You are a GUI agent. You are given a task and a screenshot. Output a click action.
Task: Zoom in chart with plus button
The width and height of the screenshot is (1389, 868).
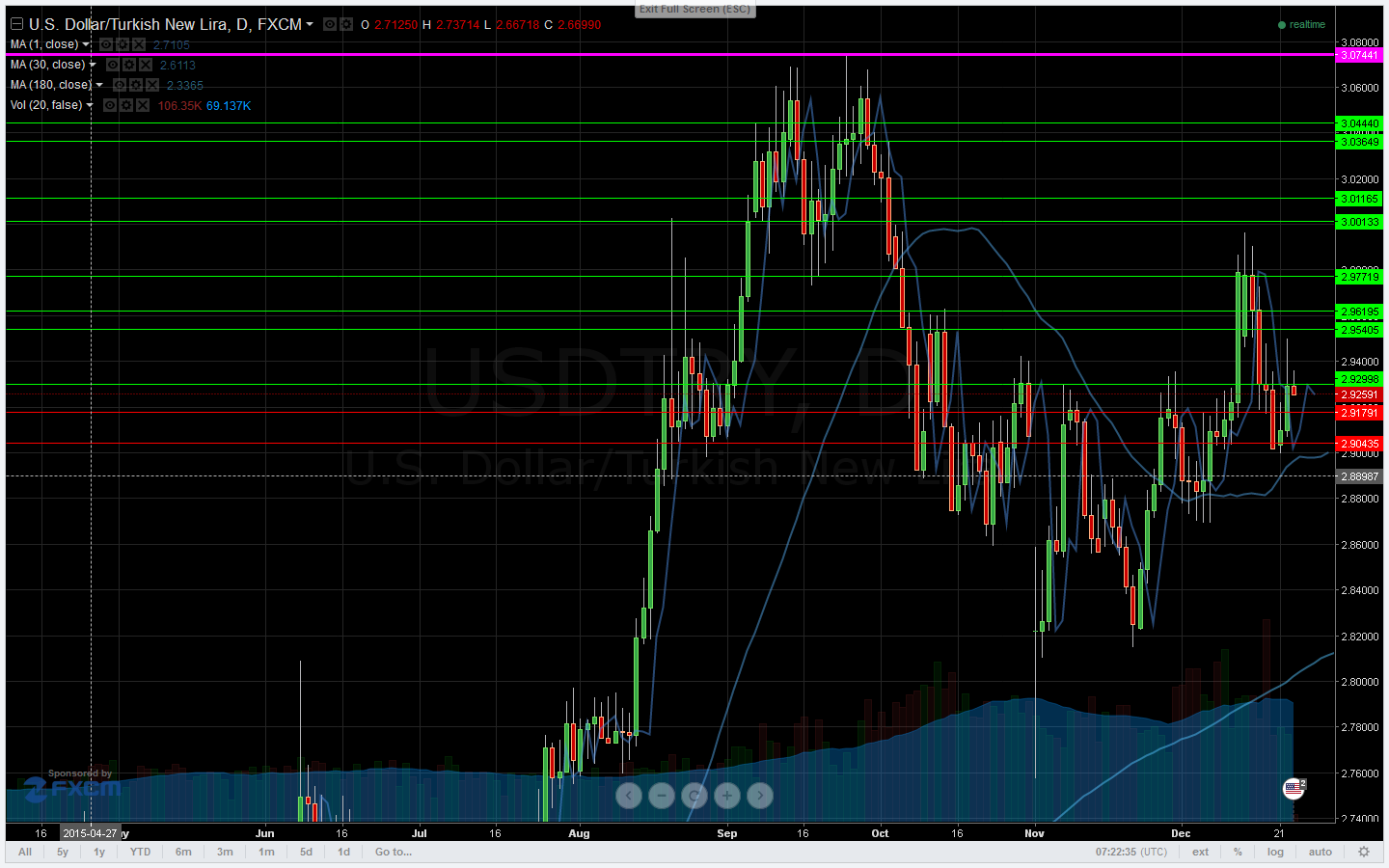727,796
